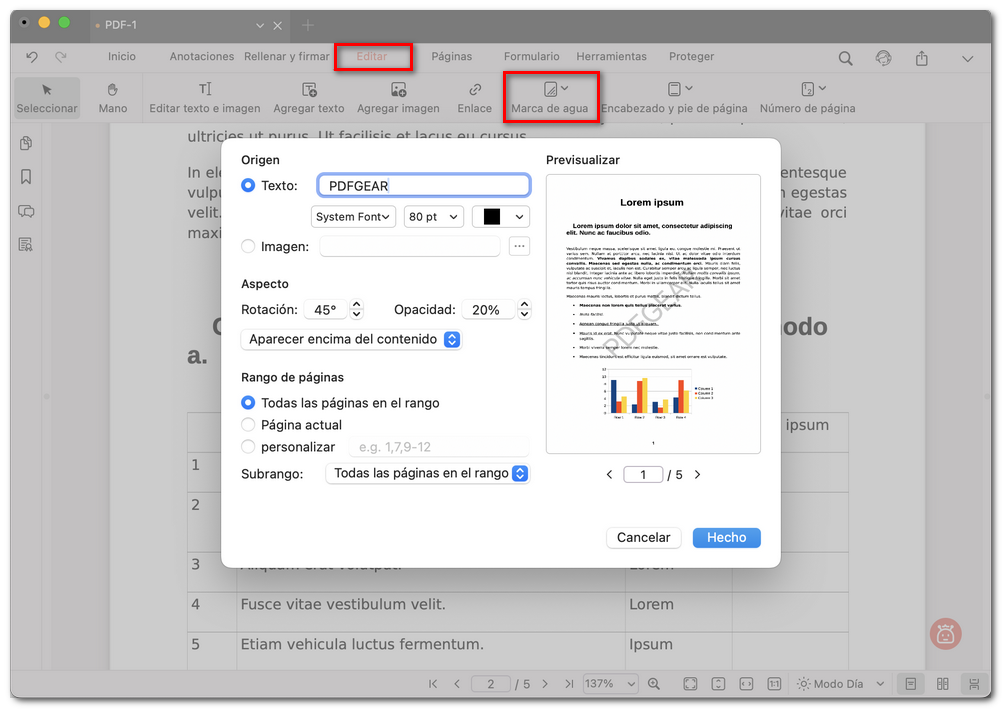Select the Editar tab

click(372, 56)
